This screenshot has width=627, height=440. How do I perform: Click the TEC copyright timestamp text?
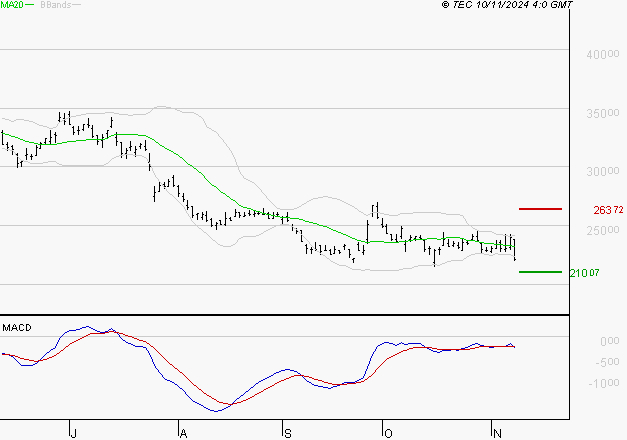pos(507,5)
